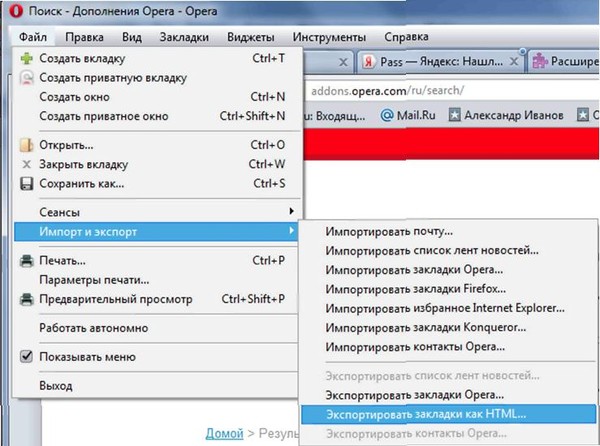This screenshot has width=600, height=446.
Task: Open the Виджеты menu
Action: 251,37
